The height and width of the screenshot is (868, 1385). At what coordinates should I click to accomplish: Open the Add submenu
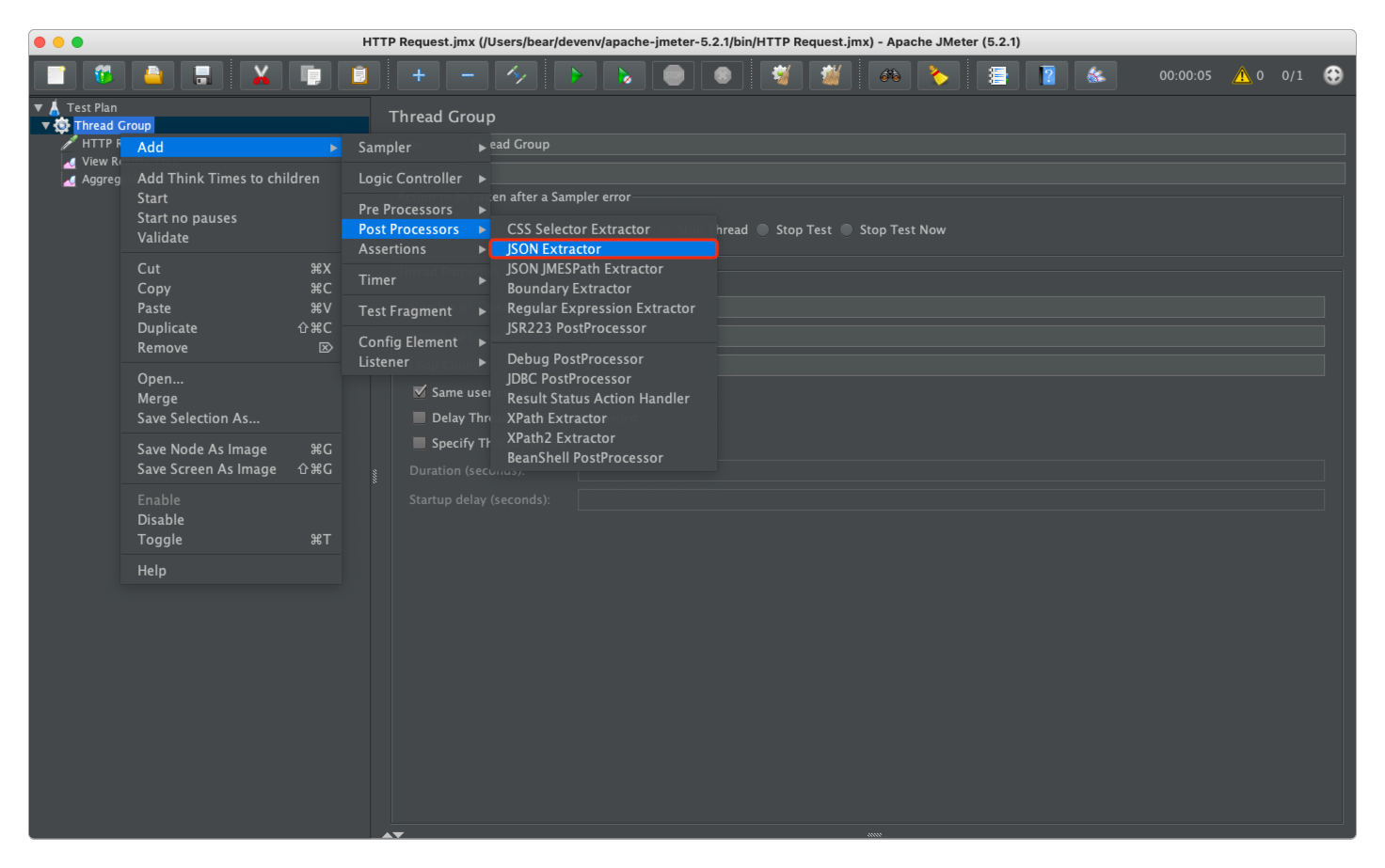(231, 147)
